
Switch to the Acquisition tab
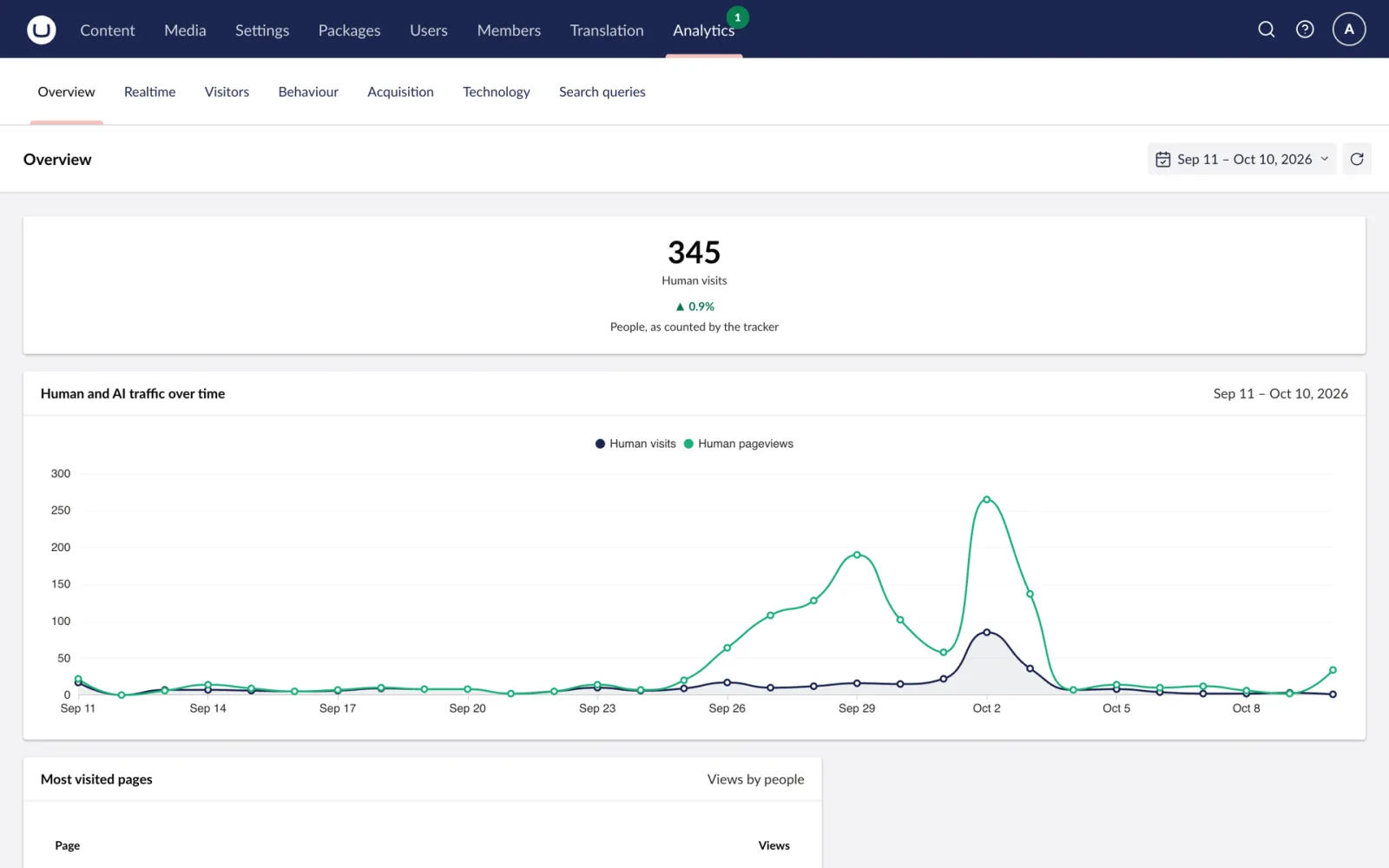tap(400, 92)
